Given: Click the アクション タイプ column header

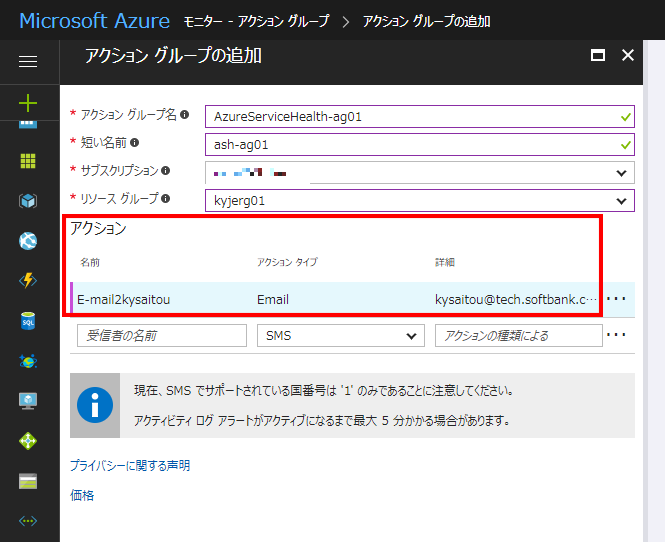Looking at the screenshot, I should pos(287,263).
